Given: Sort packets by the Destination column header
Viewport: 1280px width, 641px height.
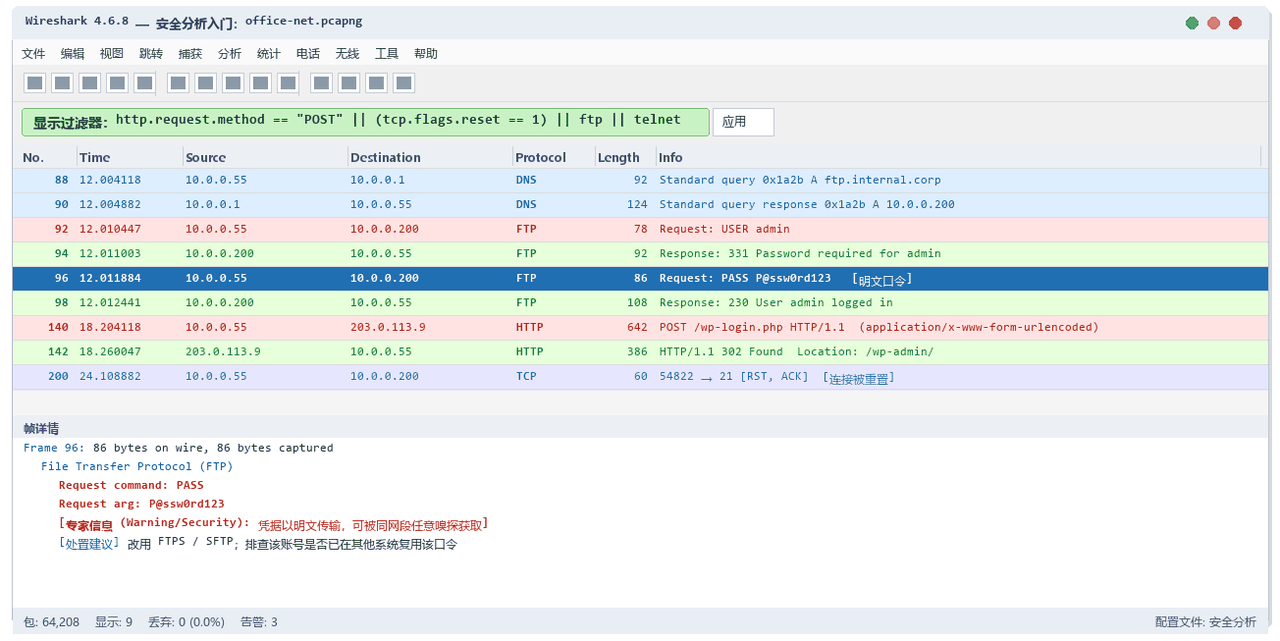Looking at the screenshot, I should (429, 157).
